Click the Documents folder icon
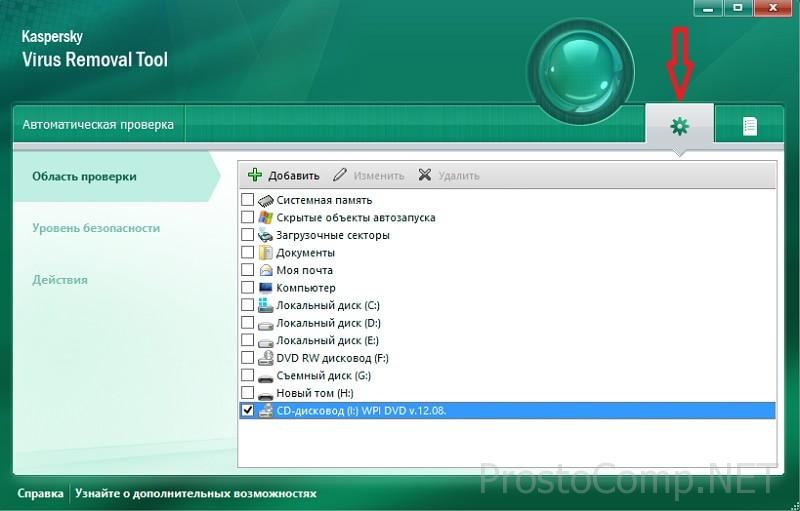 coord(266,253)
